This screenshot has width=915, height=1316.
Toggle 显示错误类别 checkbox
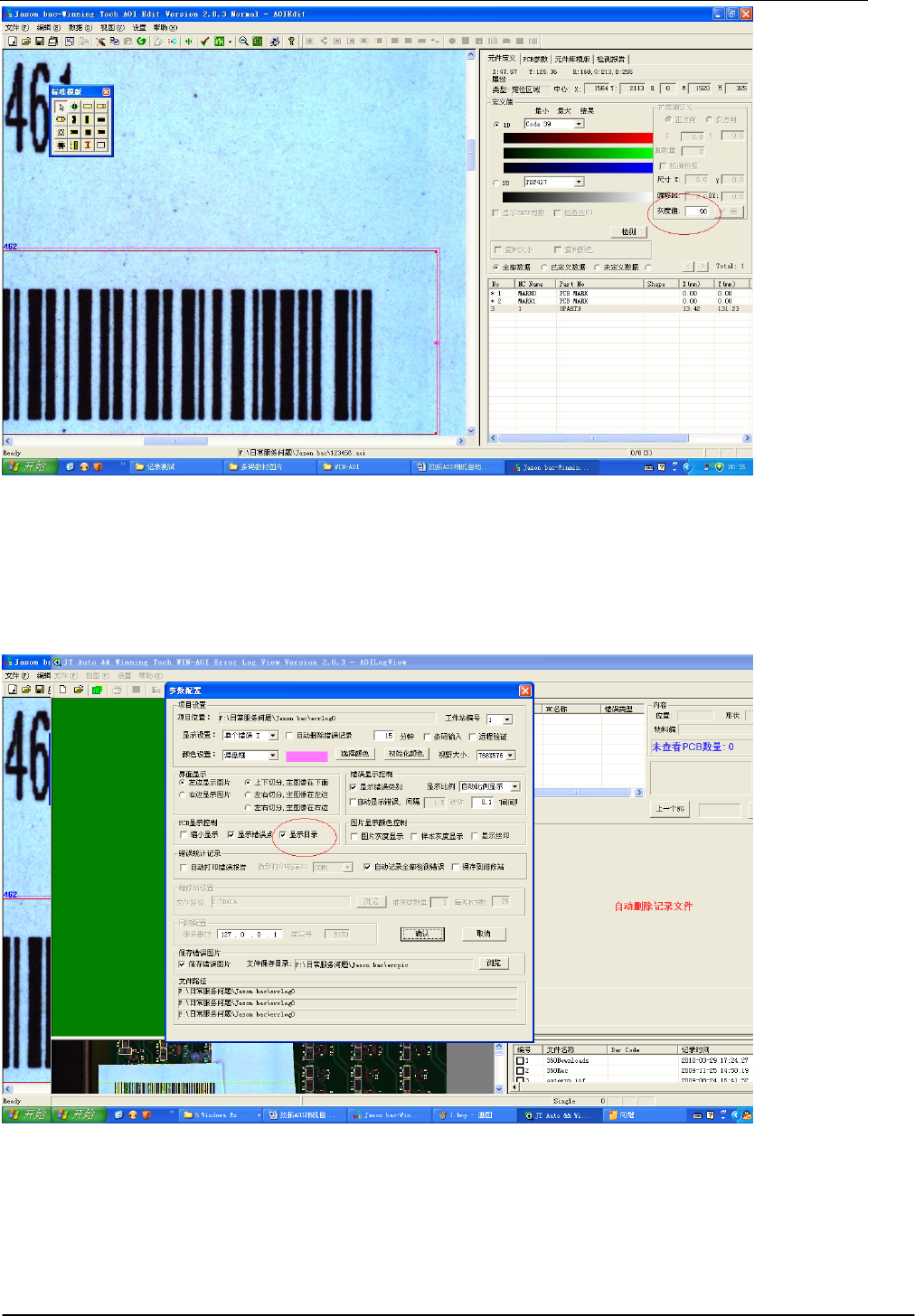tap(354, 786)
